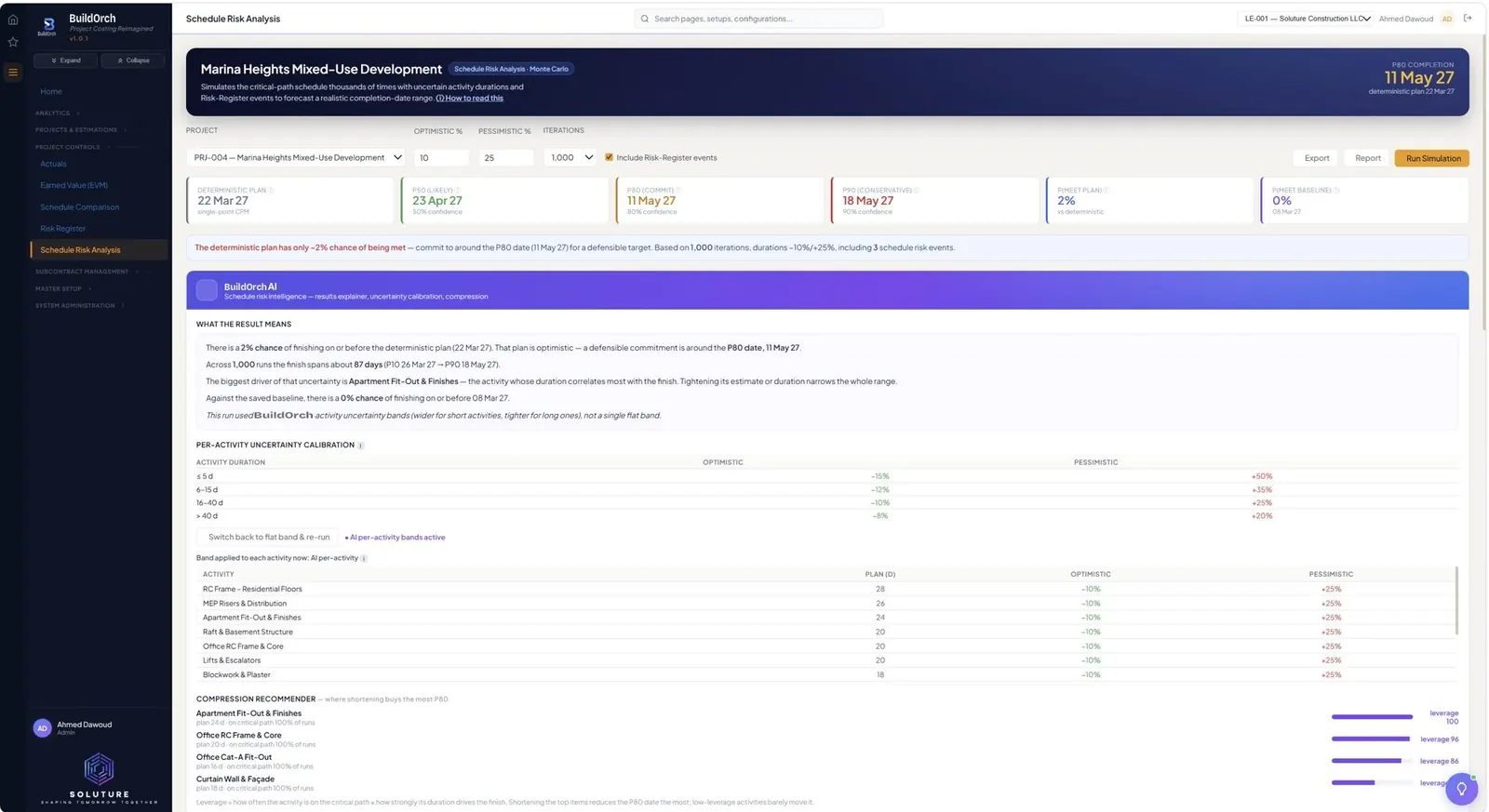Click the BuildOrch AI square icon
This screenshot has height=812, width=1489.
(x=207, y=290)
